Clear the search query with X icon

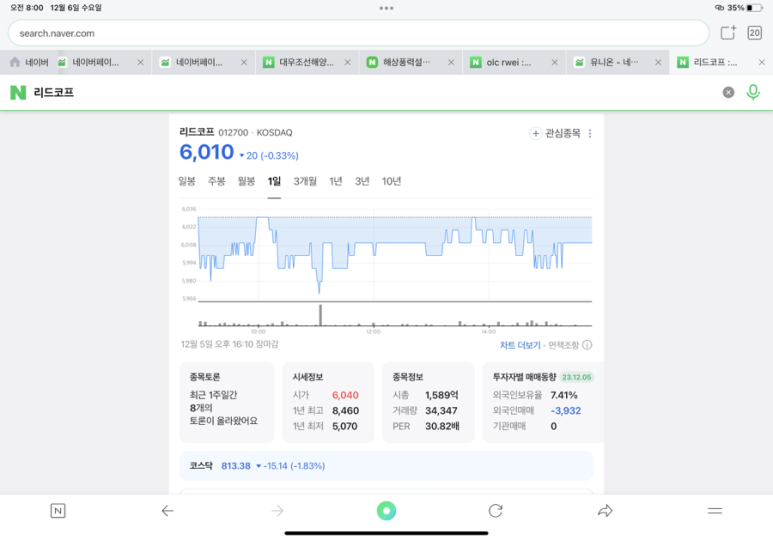click(728, 92)
